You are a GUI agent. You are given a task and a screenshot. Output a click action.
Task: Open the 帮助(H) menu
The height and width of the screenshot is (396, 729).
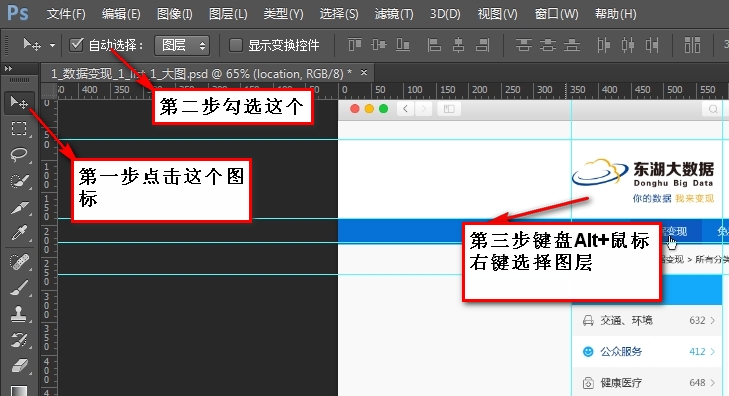[615, 14]
